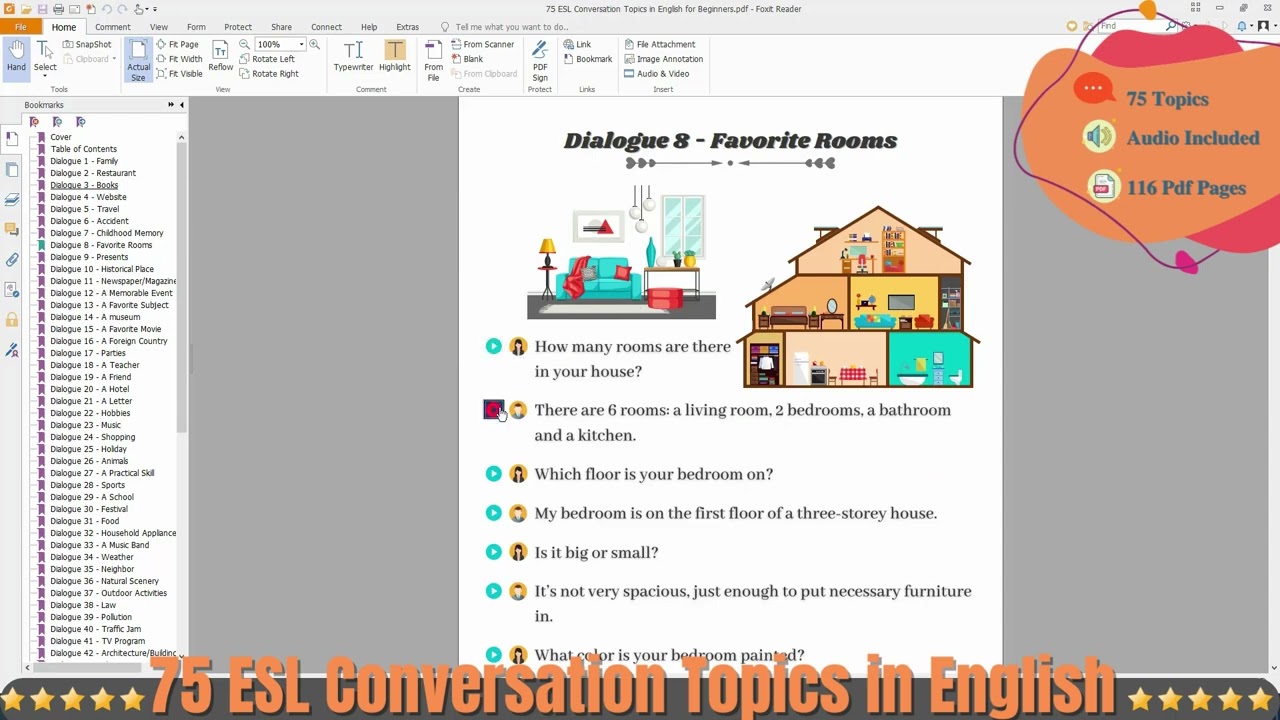Take a SnapShot of the page

(x=87, y=44)
